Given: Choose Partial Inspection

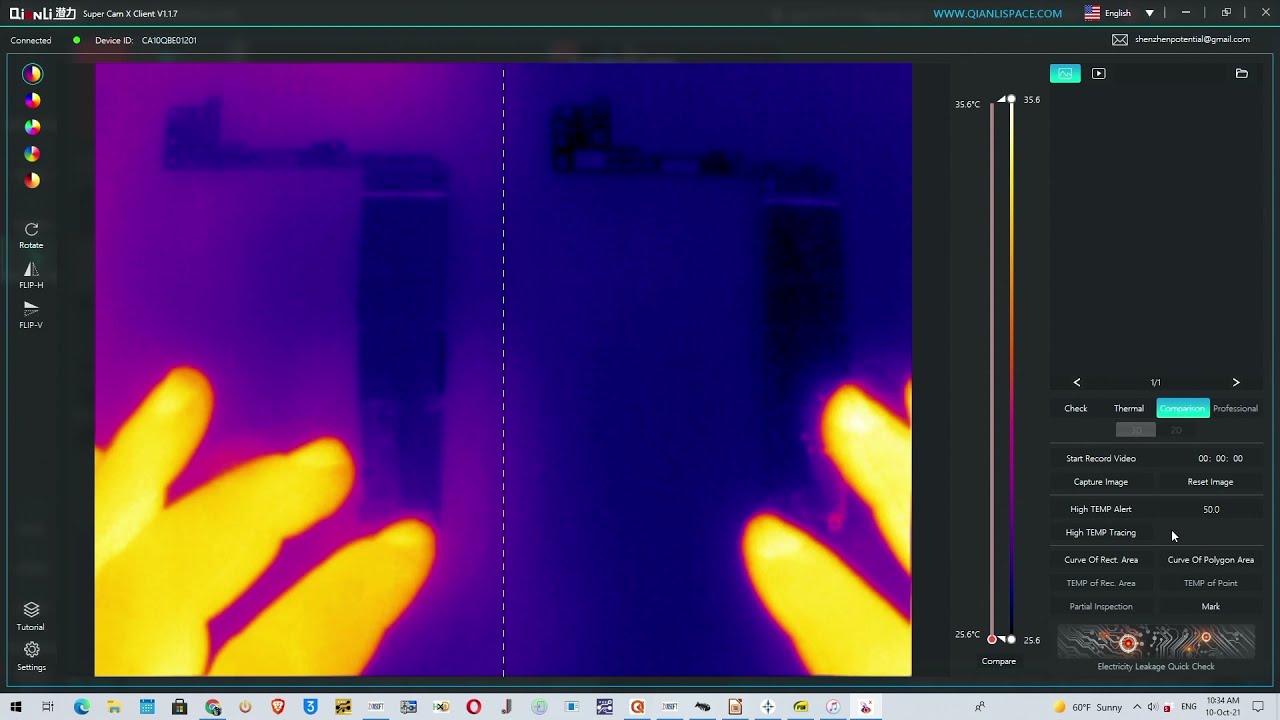Looking at the screenshot, I should pos(1101,607).
